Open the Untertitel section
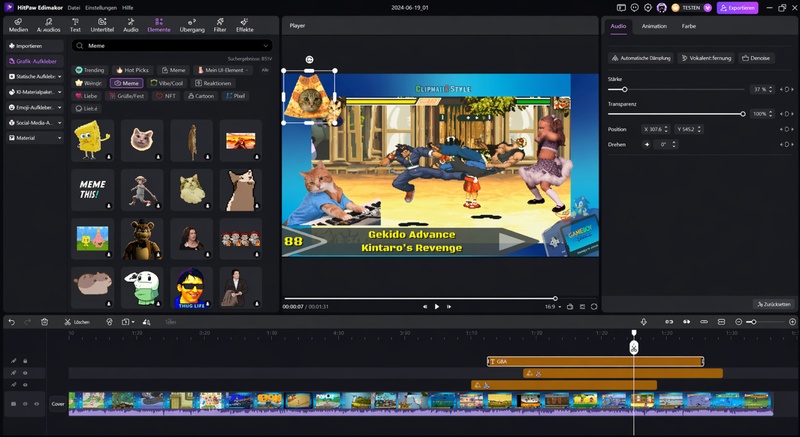800x437 pixels. (x=102, y=25)
